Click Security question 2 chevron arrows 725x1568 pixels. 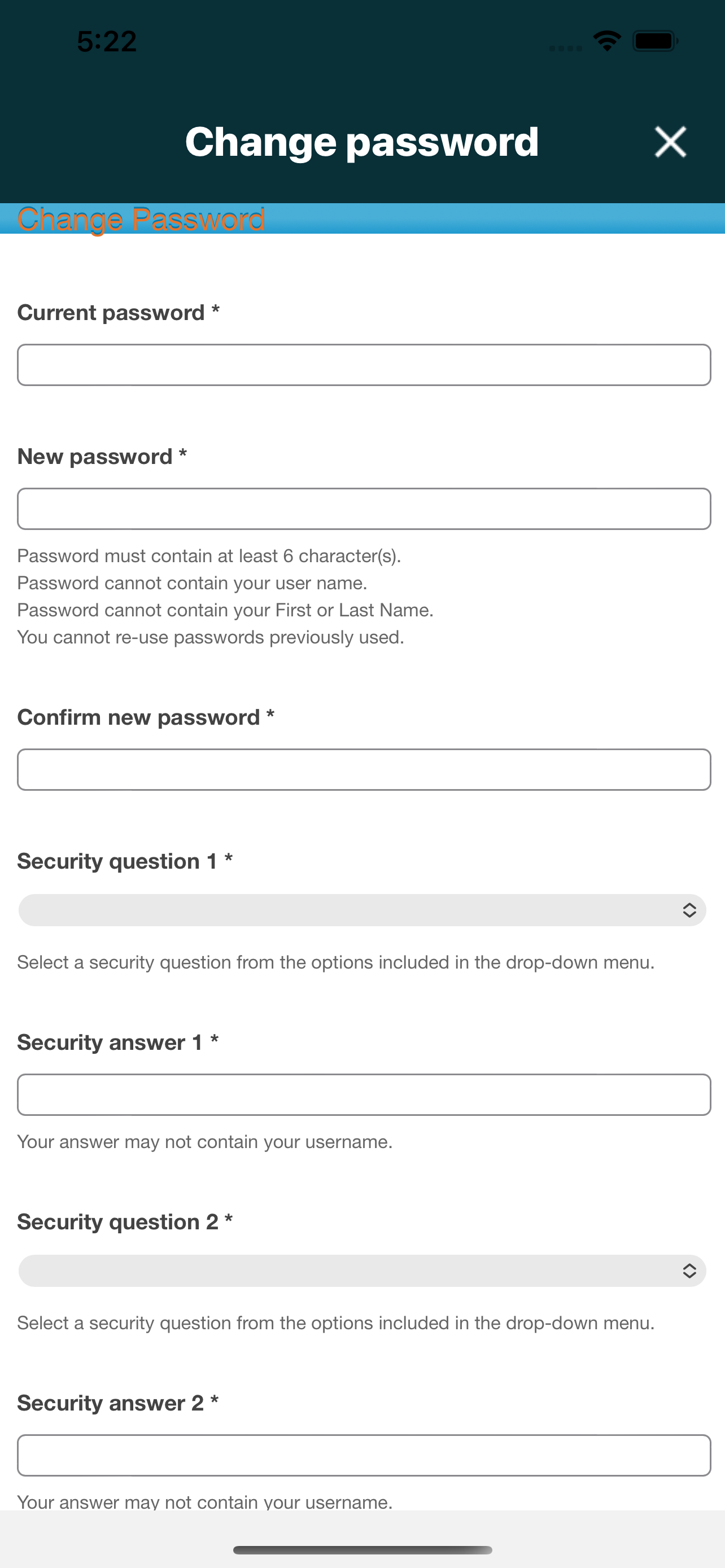click(x=689, y=1271)
